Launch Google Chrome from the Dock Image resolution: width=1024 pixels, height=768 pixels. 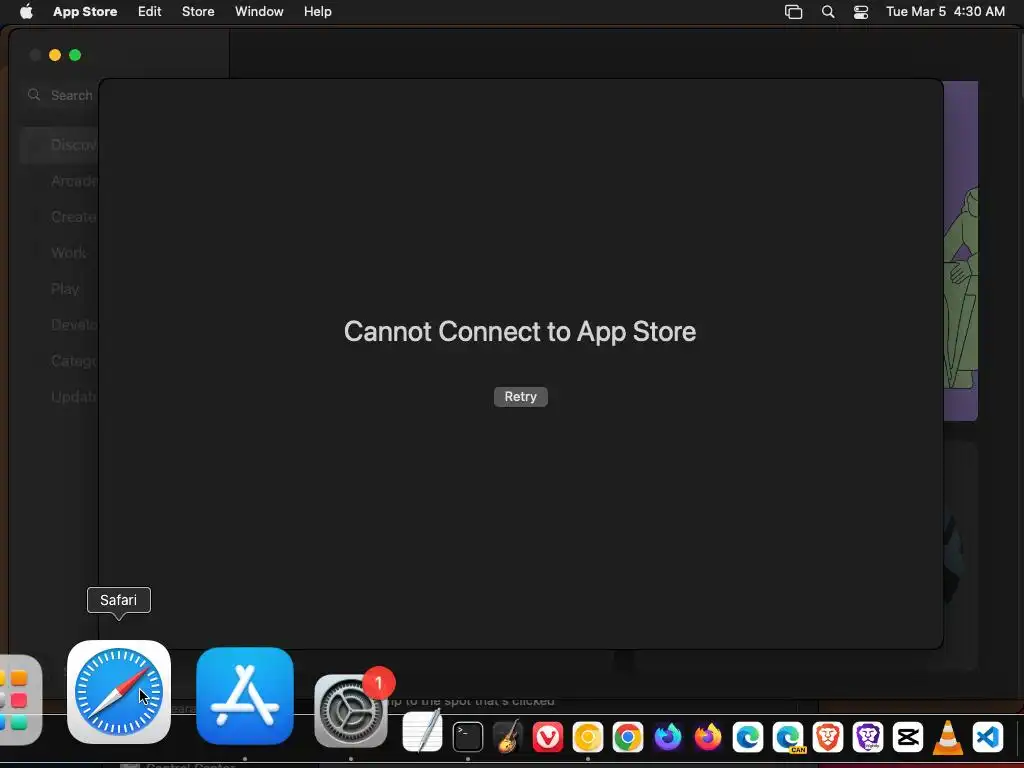[x=628, y=737]
